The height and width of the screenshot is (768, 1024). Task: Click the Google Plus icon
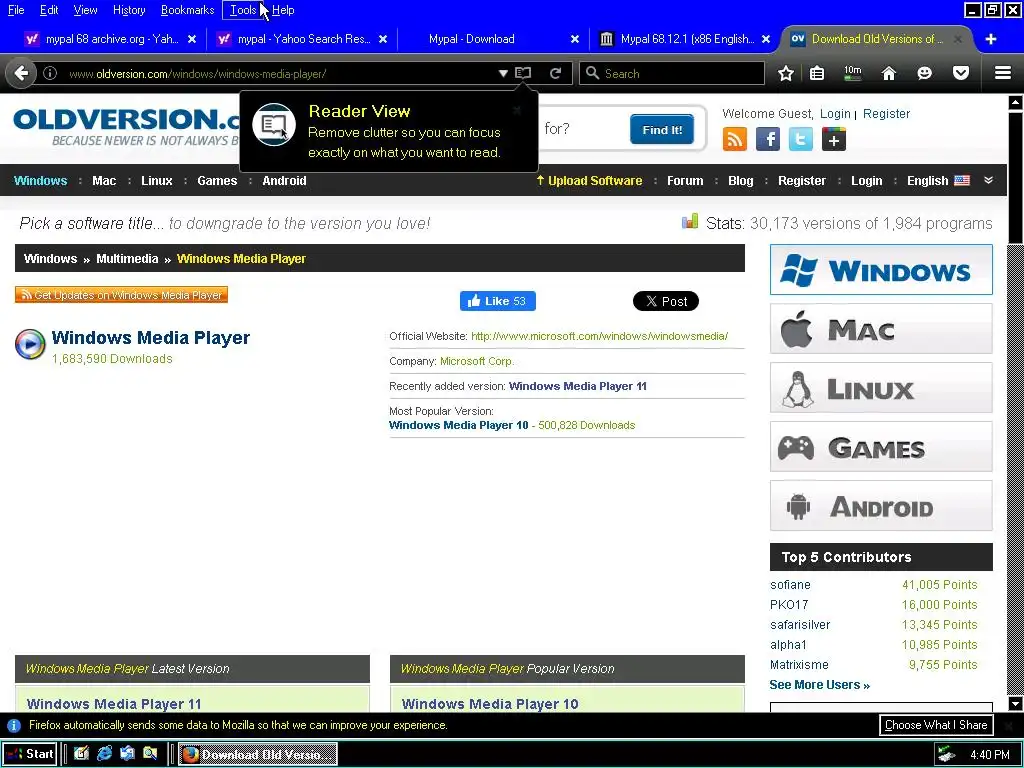(834, 139)
